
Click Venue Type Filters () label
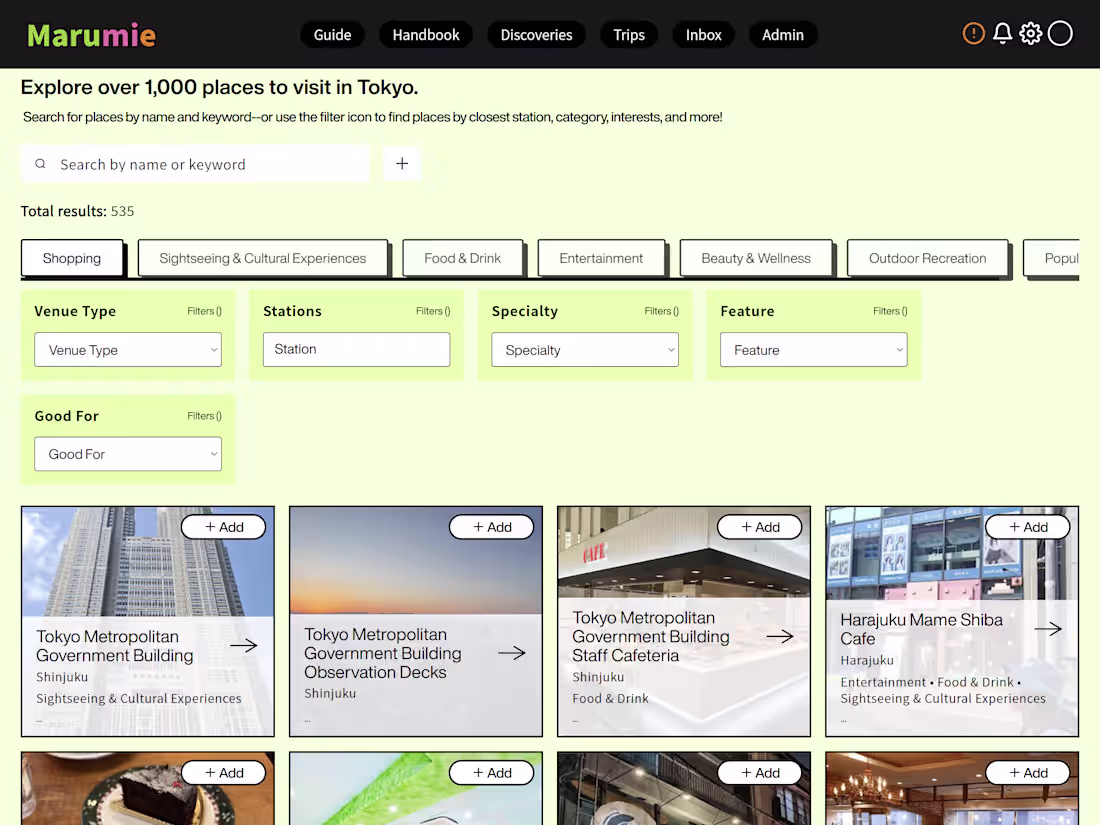pos(204,311)
